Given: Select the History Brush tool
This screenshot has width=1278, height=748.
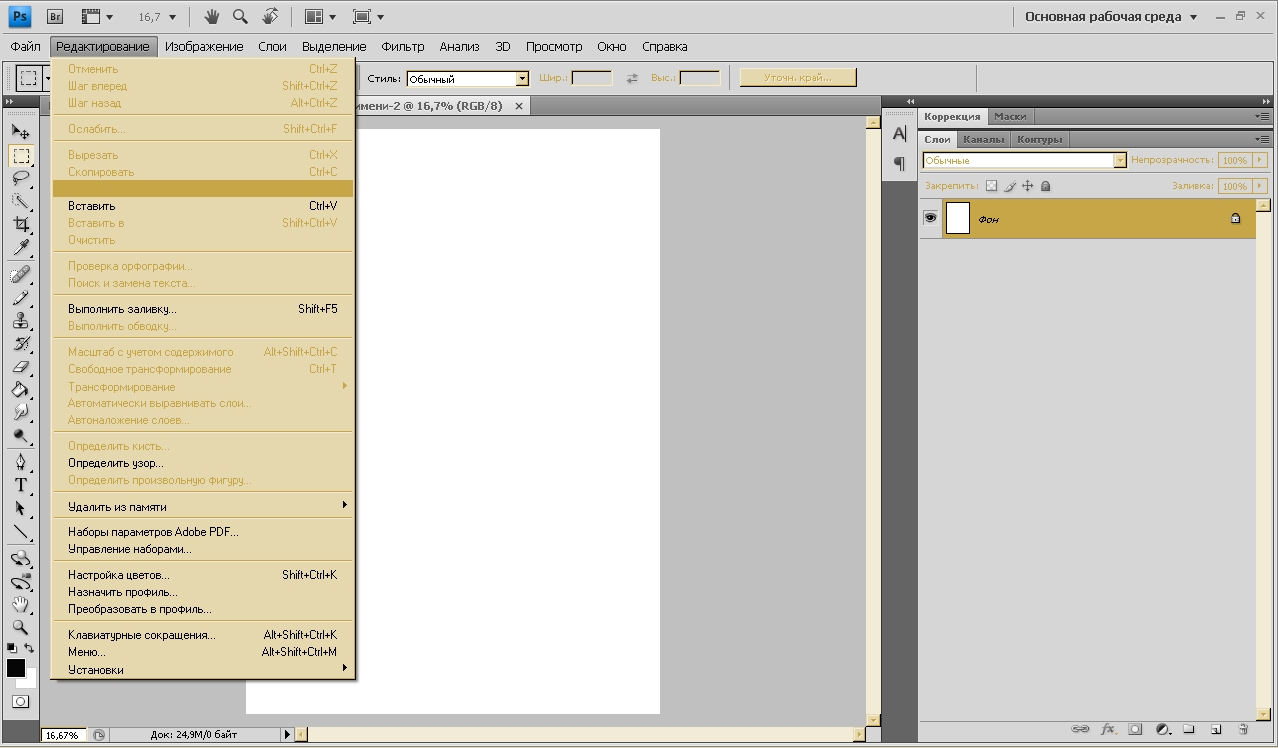Looking at the screenshot, I should tap(20, 343).
